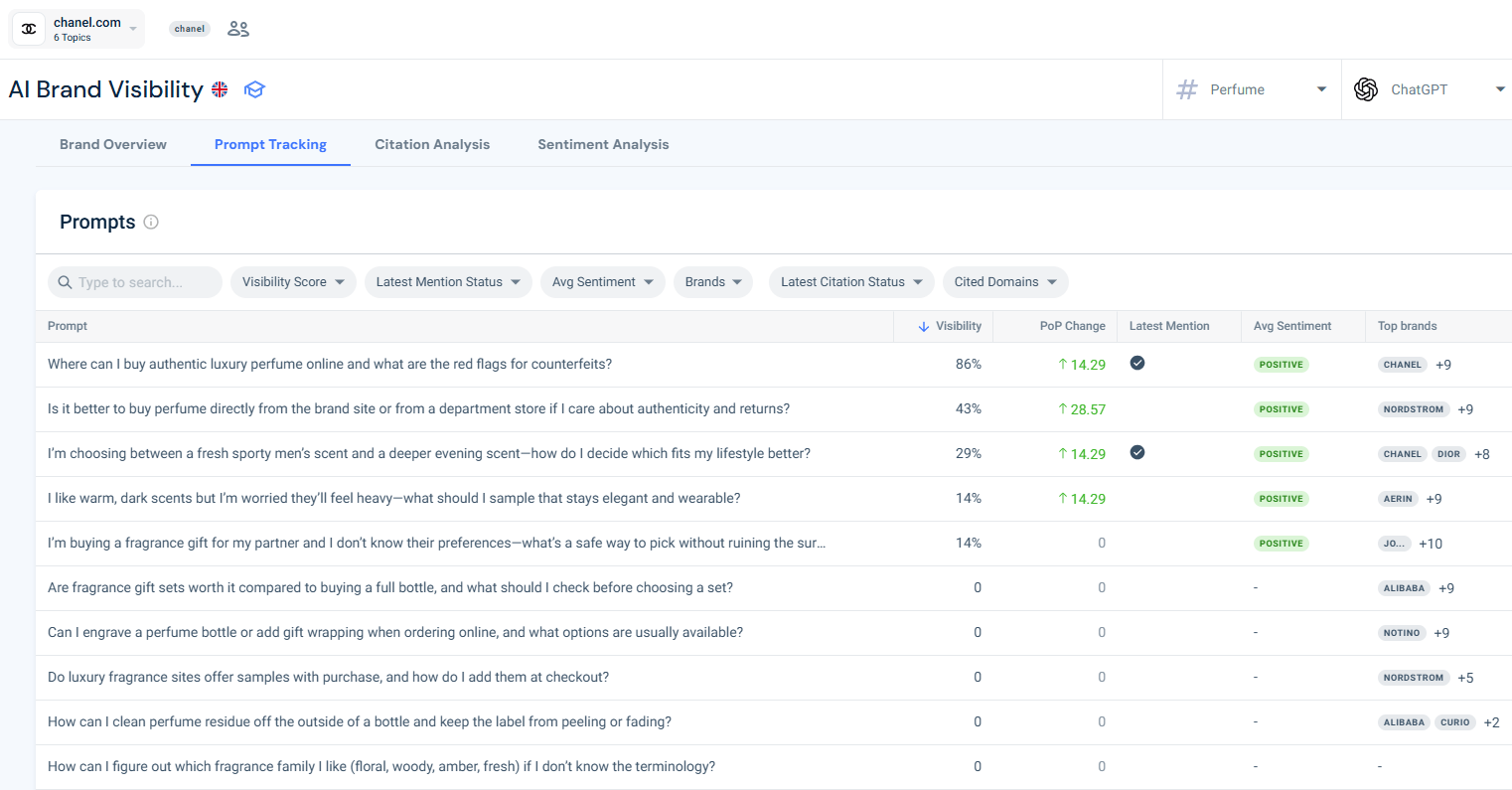Click mention checkmark for sporty men's scent prompt
Viewport: 1512px width, 790px height.
click(x=1137, y=452)
